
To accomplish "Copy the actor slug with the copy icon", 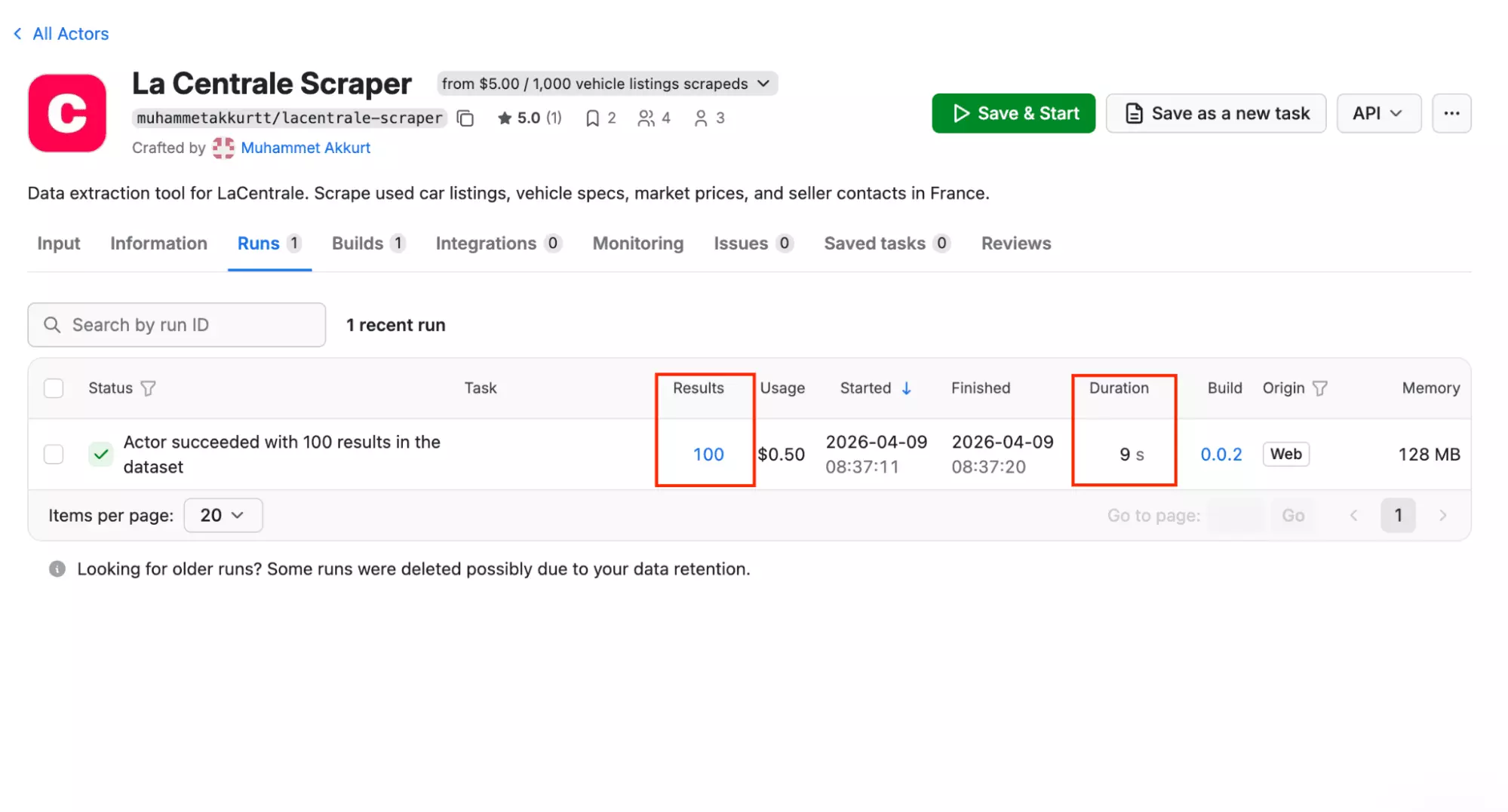I will coord(465,118).
